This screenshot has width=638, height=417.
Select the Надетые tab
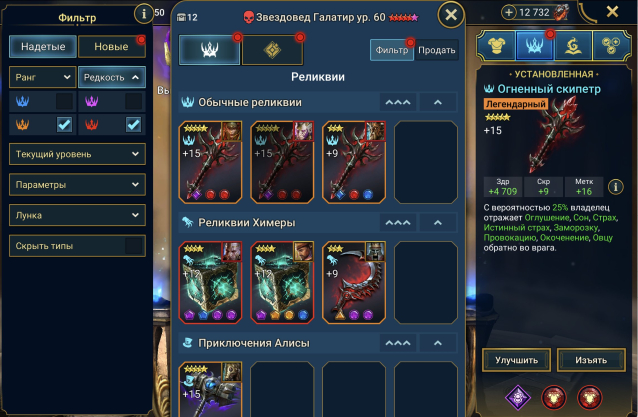coord(43,46)
